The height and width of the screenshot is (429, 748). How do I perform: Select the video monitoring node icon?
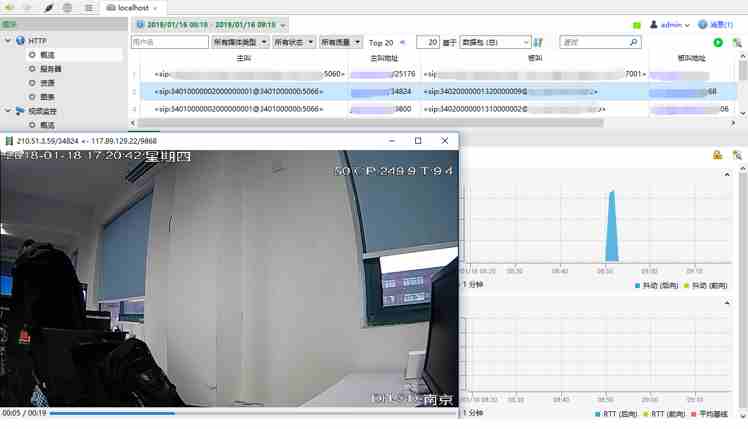pyautogui.click(x=20, y=111)
